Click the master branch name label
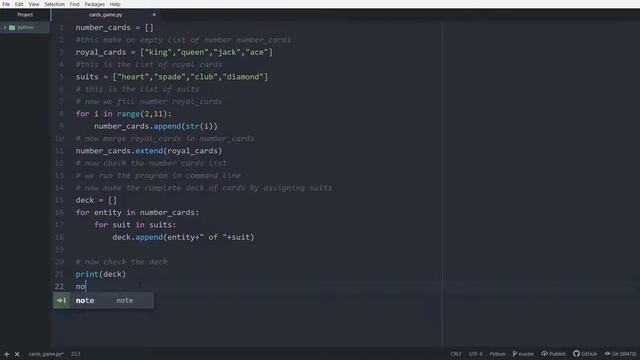 526,354
